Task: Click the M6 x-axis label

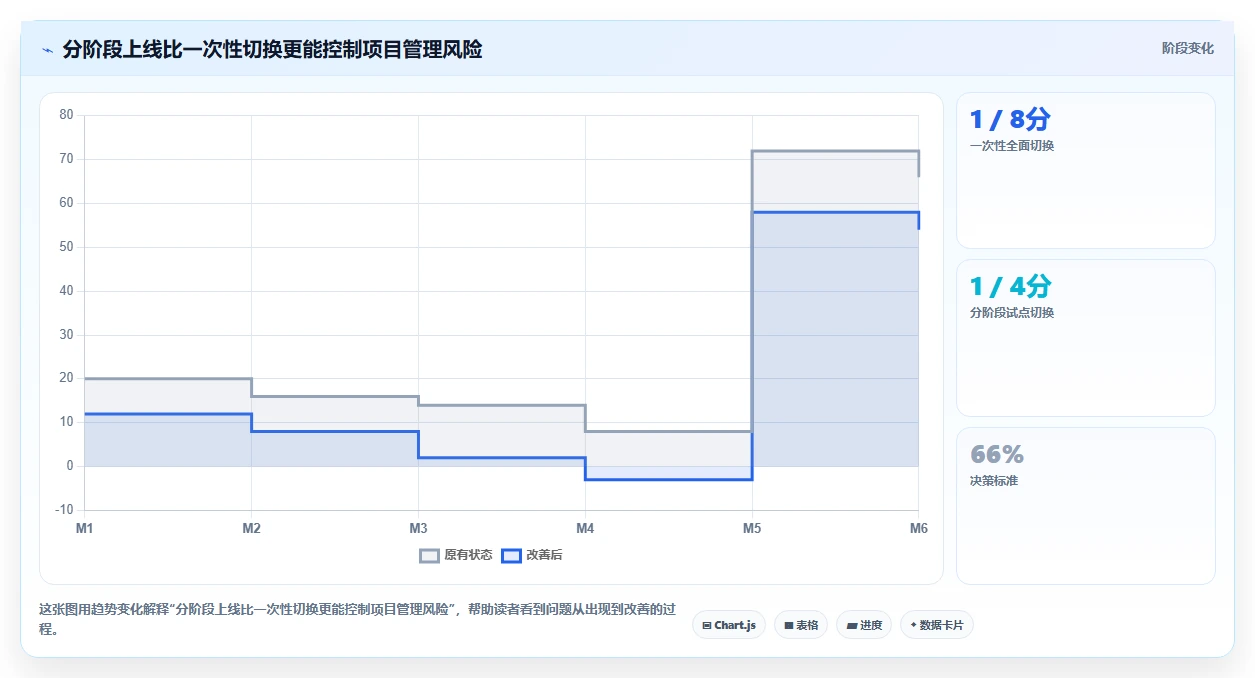Action: pyautogui.click(x=918, y=528)
